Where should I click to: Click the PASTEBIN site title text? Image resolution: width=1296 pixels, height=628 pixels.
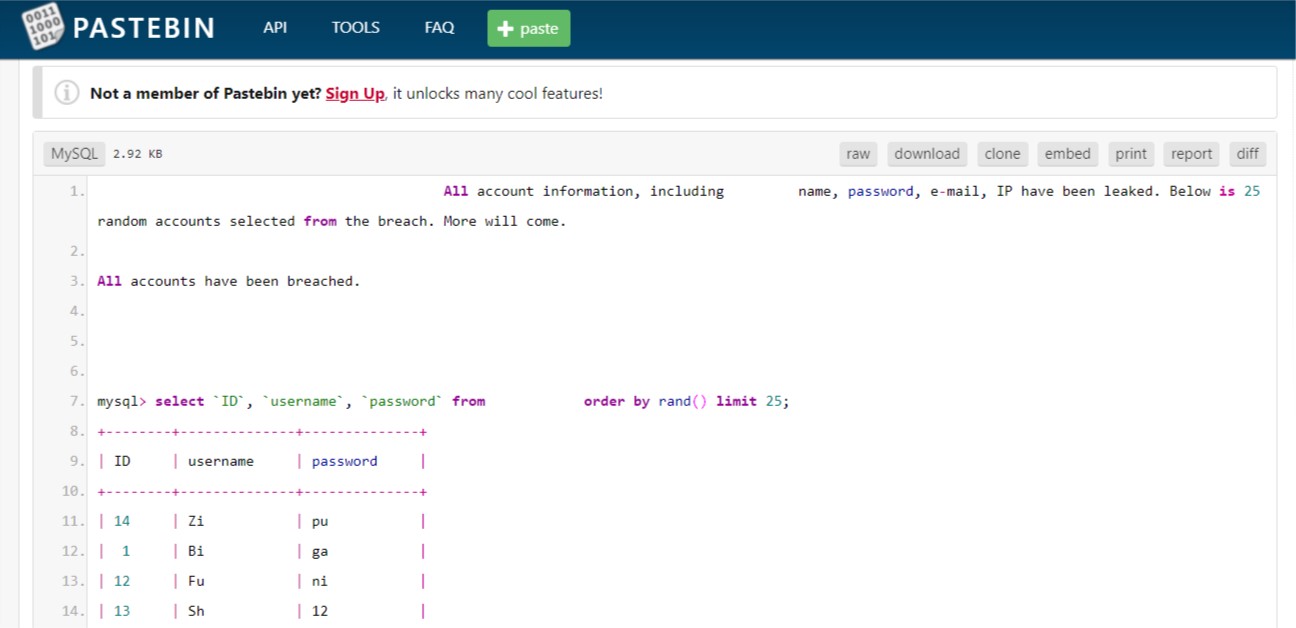[x=144, y=28]
